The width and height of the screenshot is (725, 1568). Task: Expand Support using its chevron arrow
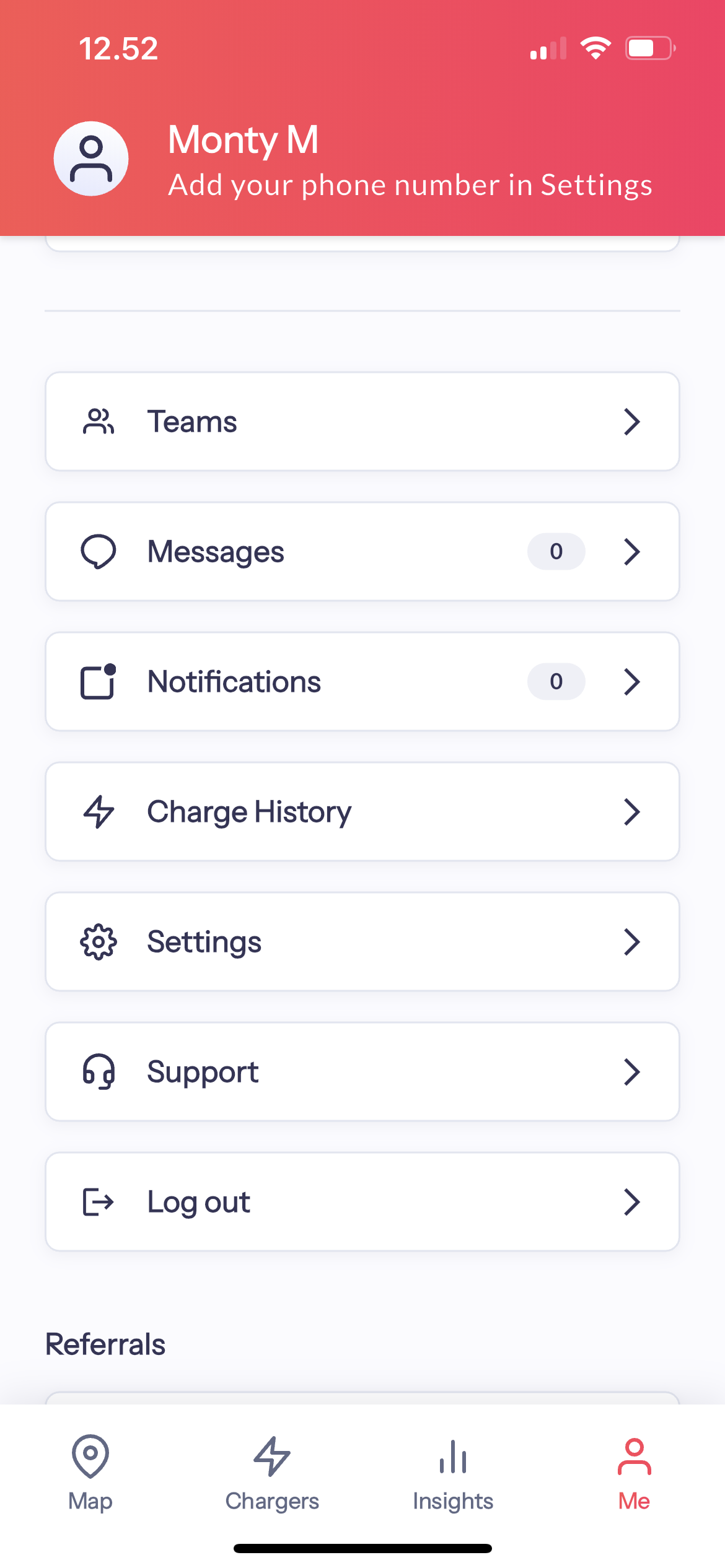pos(631,1072)
